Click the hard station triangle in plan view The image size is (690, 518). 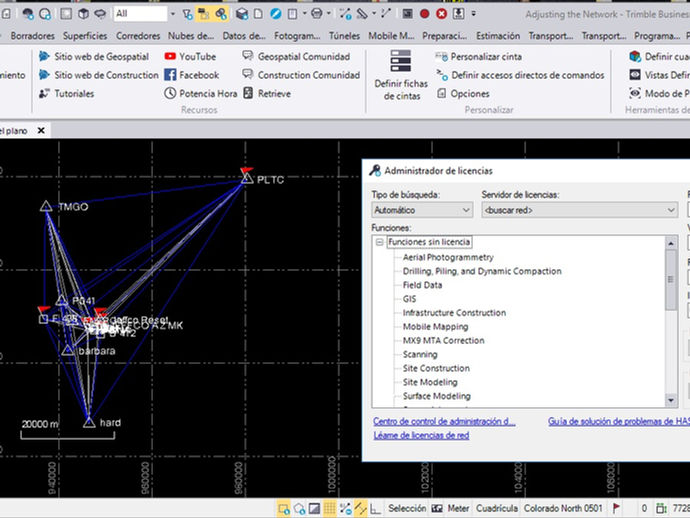(x=89, y=422)
